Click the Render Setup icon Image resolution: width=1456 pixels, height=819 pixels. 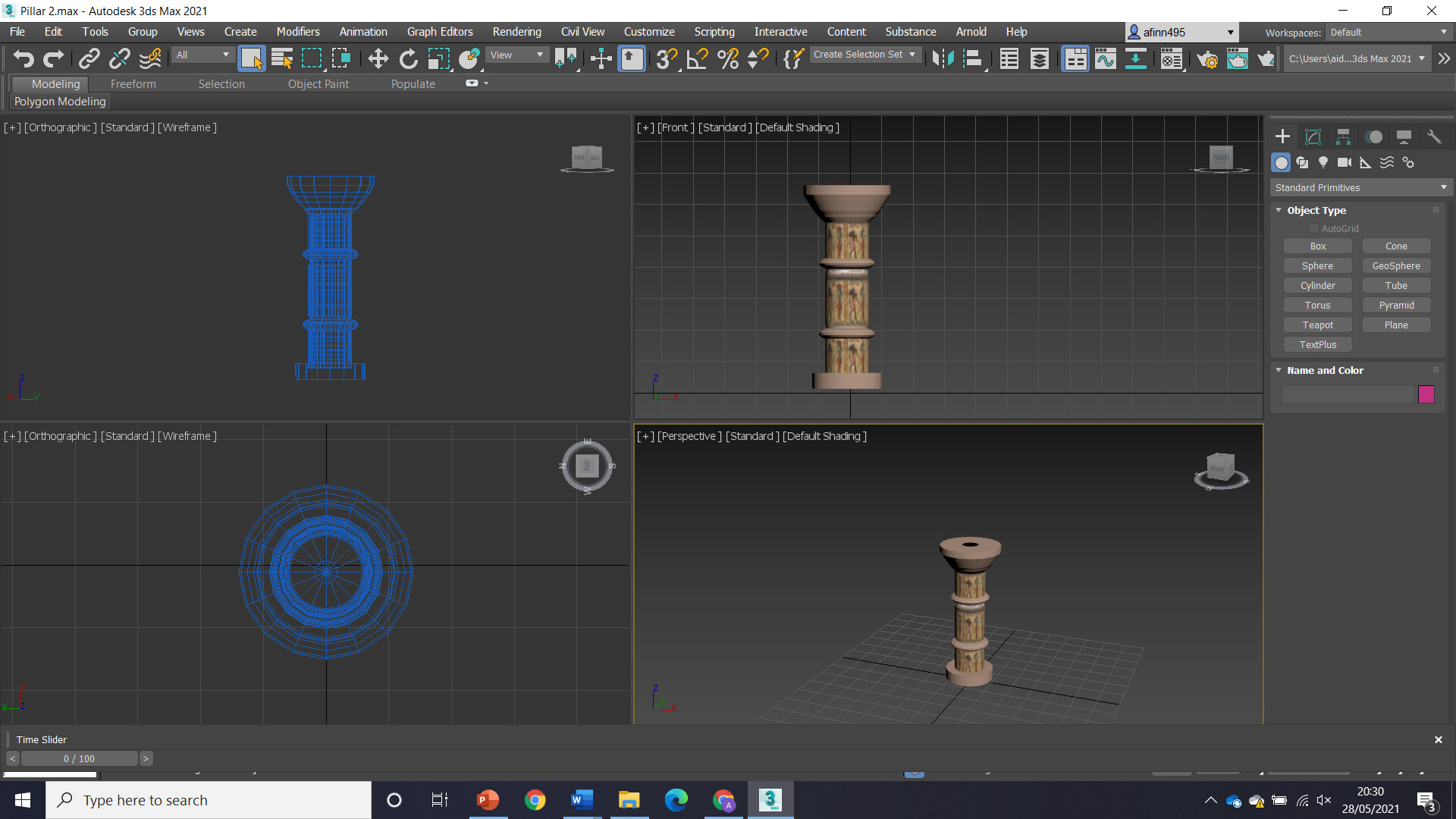point(1208,58)
